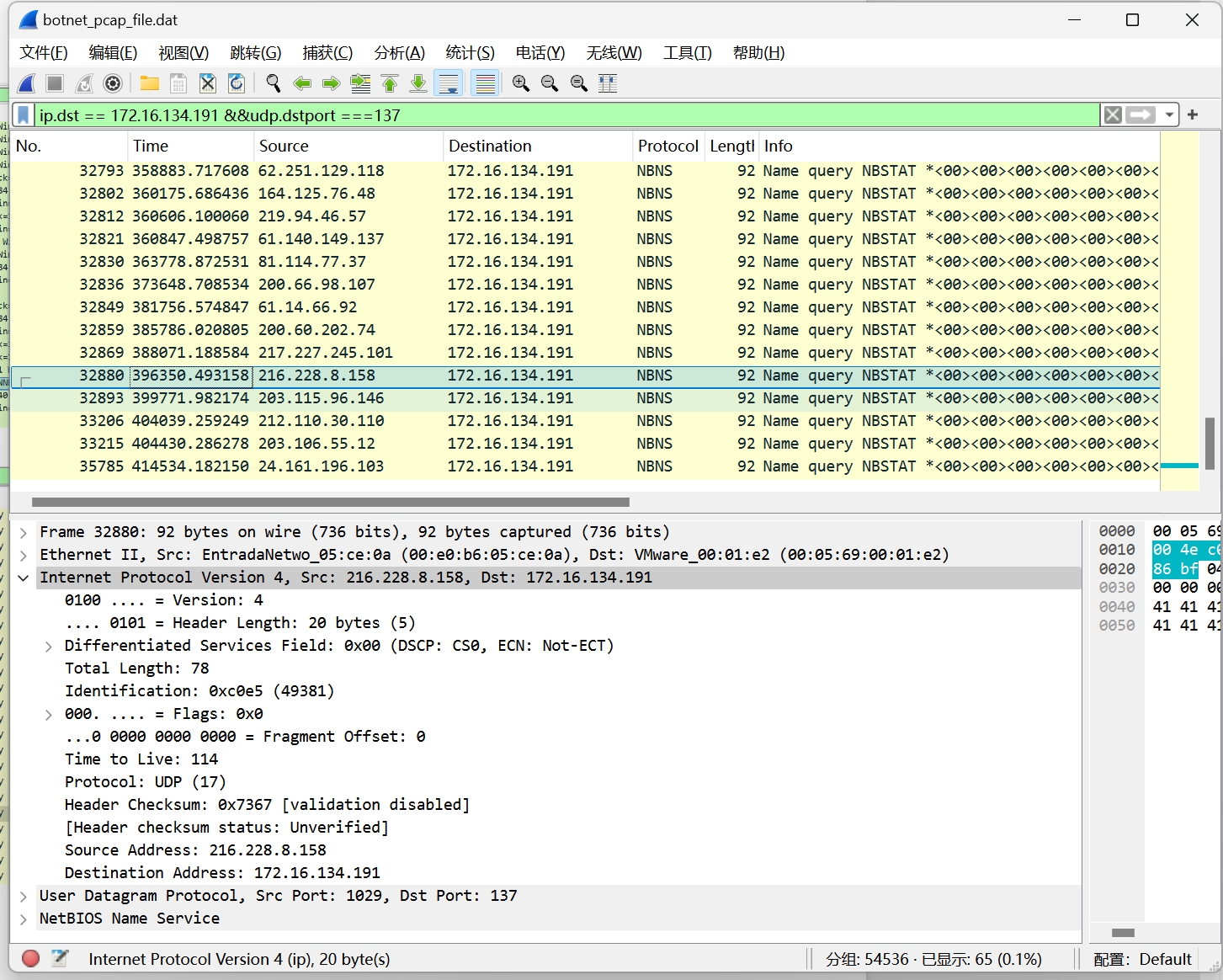Apply the display filter arrow button
The image size is (1223, 980).
[1141, 115]
